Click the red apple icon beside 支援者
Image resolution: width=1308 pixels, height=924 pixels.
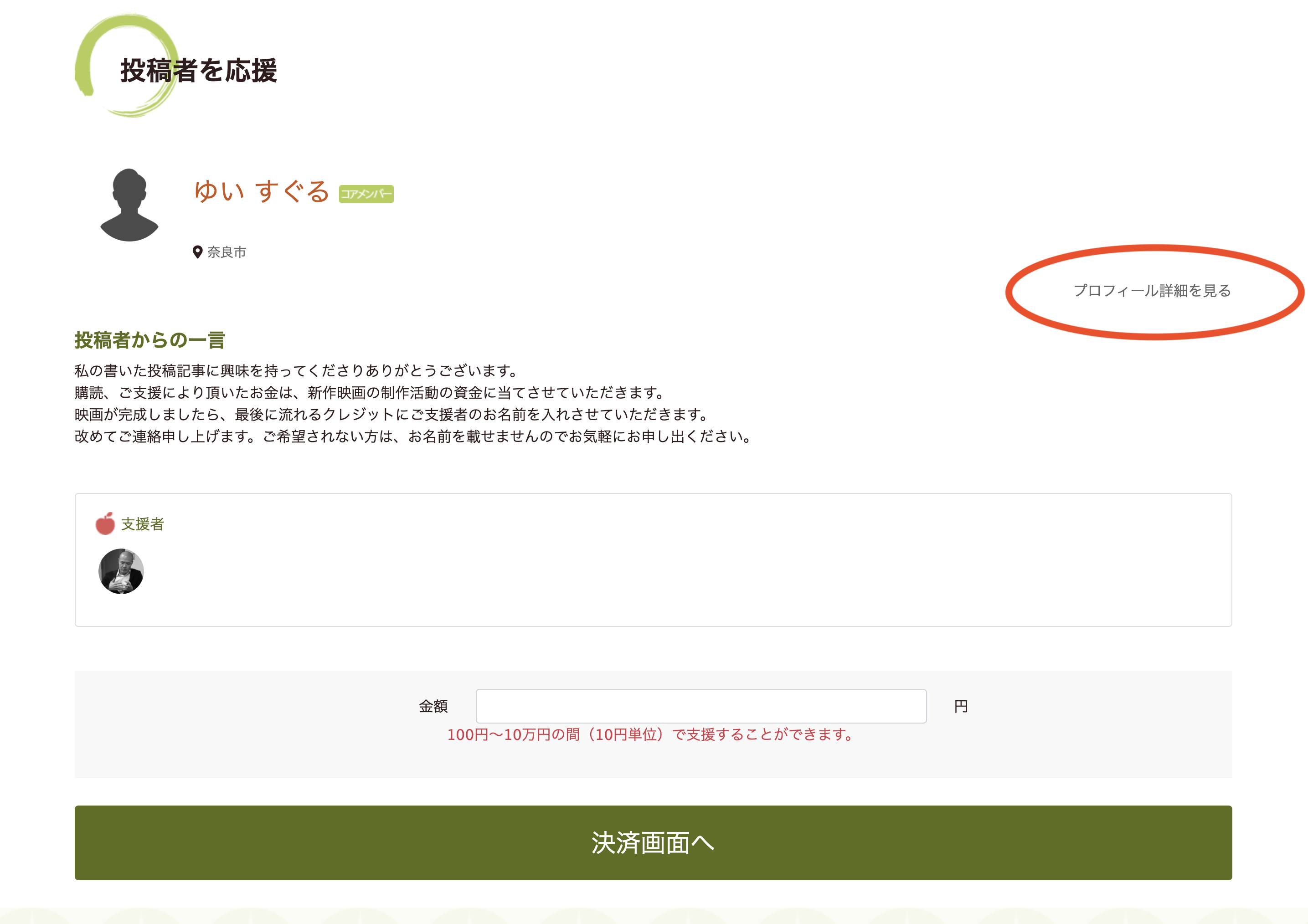105,523
